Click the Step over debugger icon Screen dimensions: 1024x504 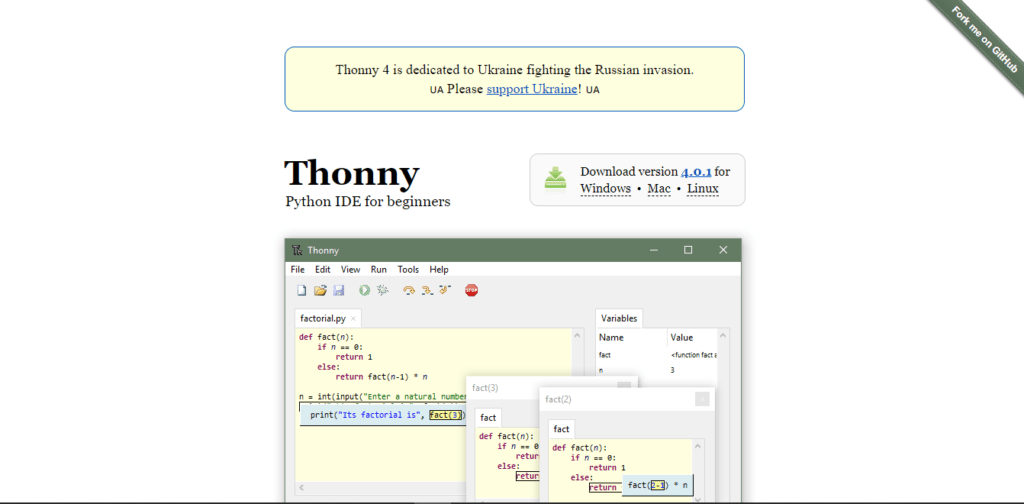409,291
